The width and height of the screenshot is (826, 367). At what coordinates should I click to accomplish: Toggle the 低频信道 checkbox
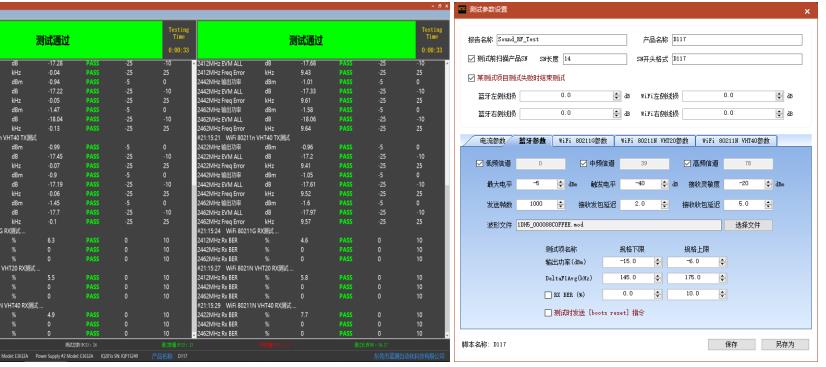tap(479, 164)
